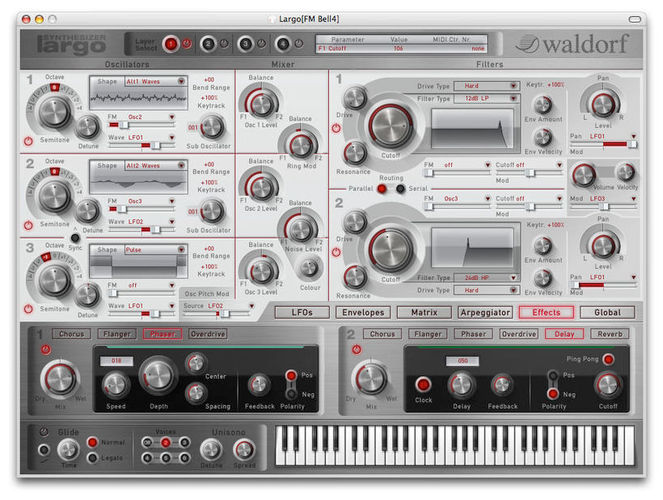Toggle Effect 2 power button

pyautogui.click(x=357, y=350)
